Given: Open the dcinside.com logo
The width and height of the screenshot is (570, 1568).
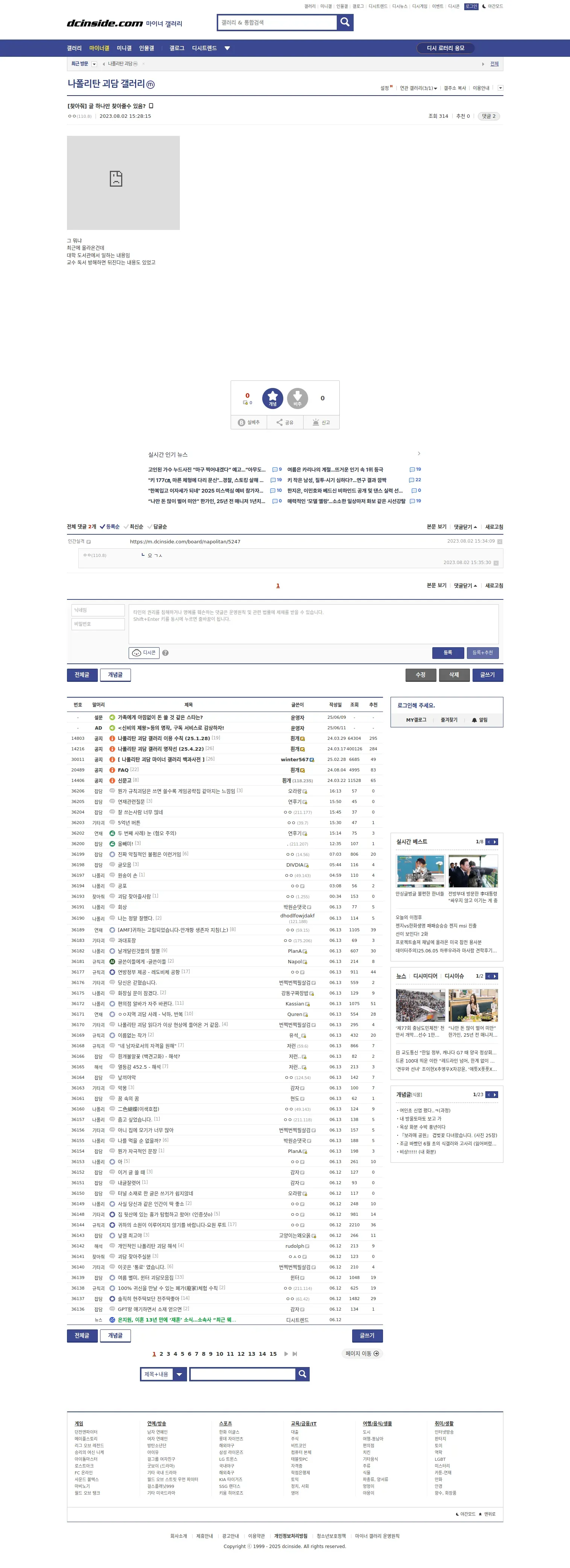Looking at the screenshot, I should click(105, 23).
